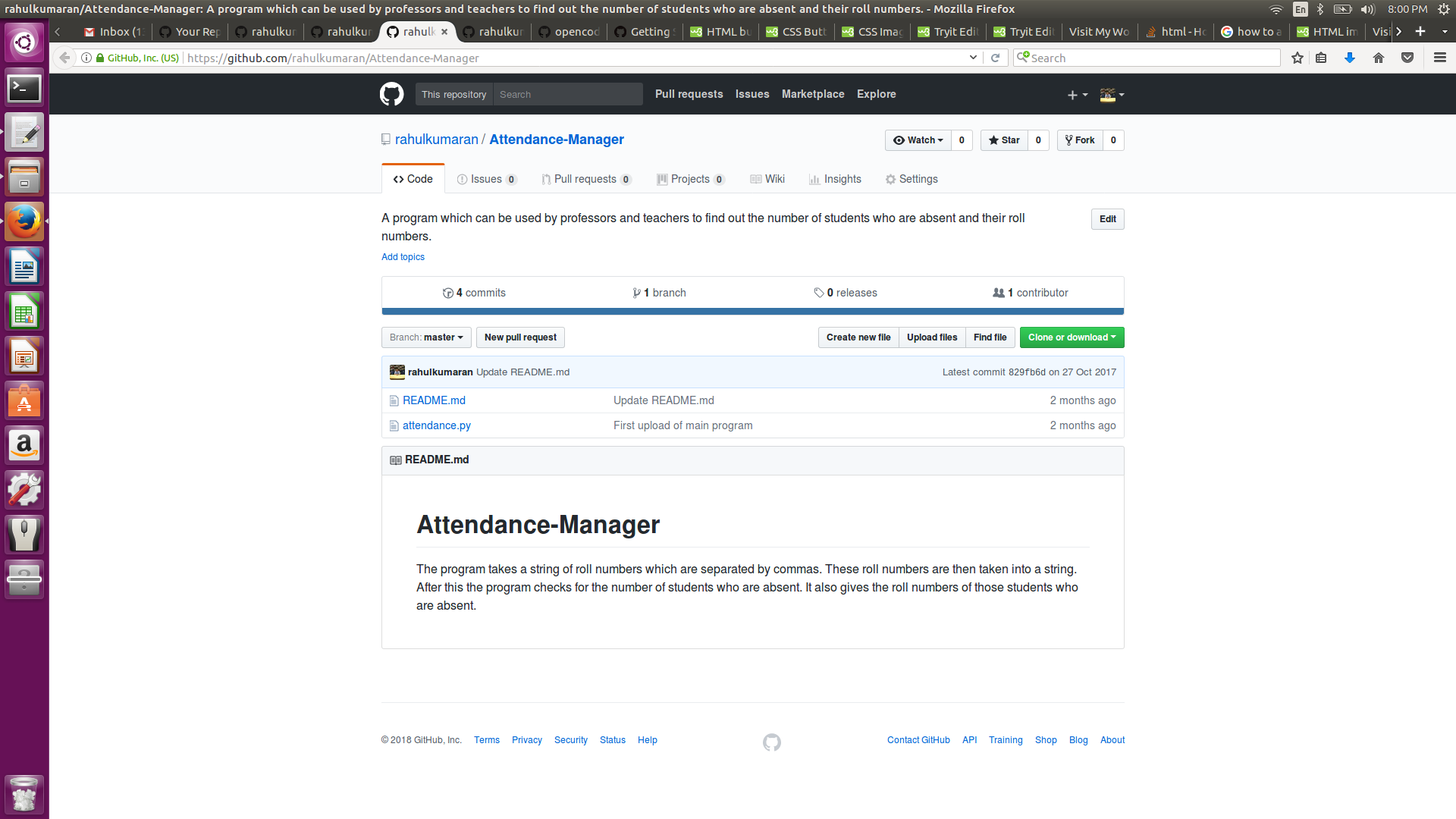Open LibreOffice Impress from the dock

tap(24, 356)
